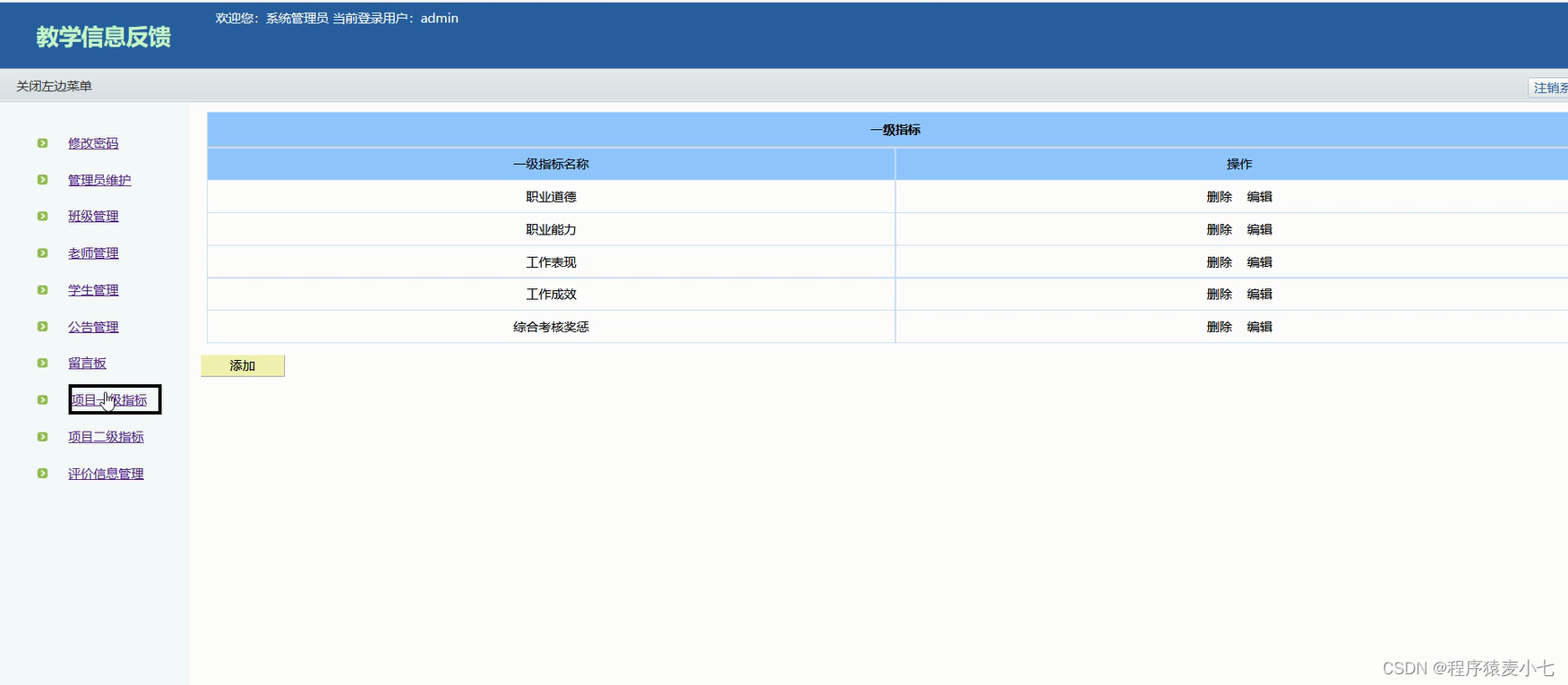The width and height of the screenshot is (1568, 685).
Task: Delete the 工作成效 indicator
Action: (x=1219, y=294)
